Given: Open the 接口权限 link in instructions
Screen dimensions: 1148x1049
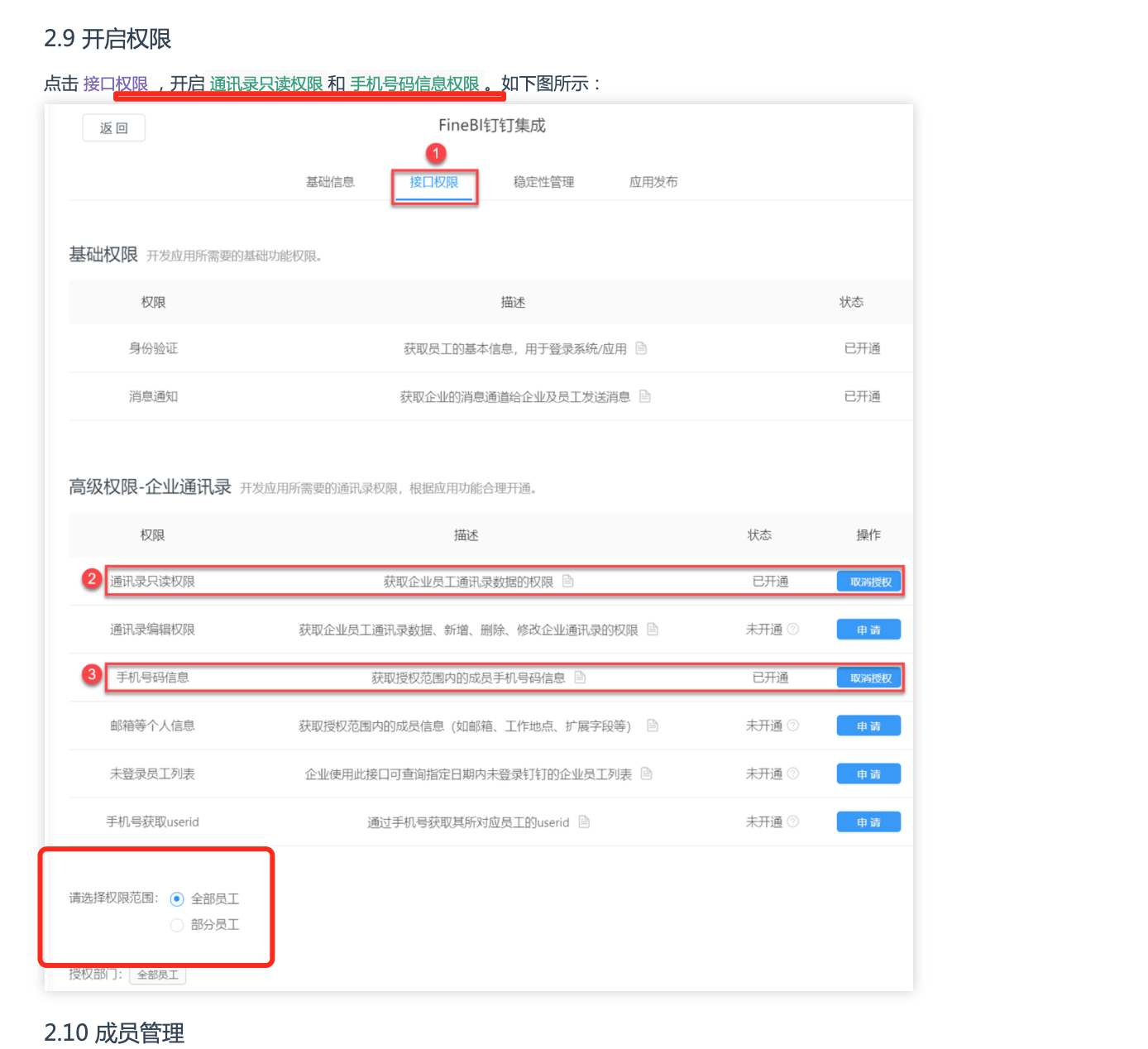Looking at the screenshot, I should (x=116, y=84).
